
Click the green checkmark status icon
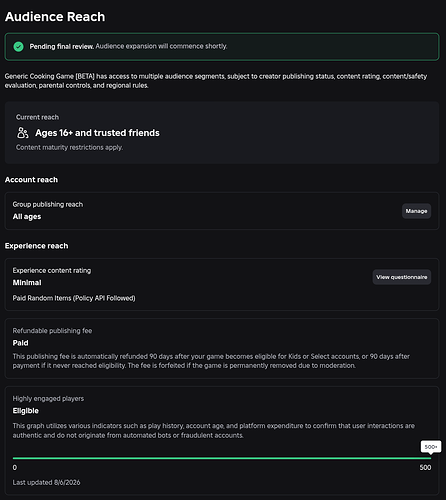click(19, 47)
